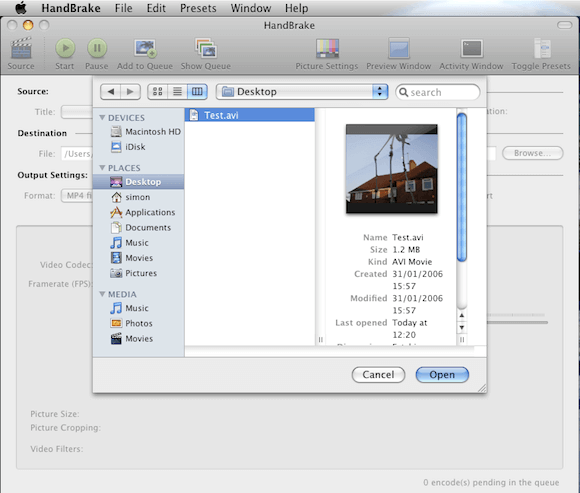580x493 pixels.
Task: Click in the search field
Action: click(438, 92)
